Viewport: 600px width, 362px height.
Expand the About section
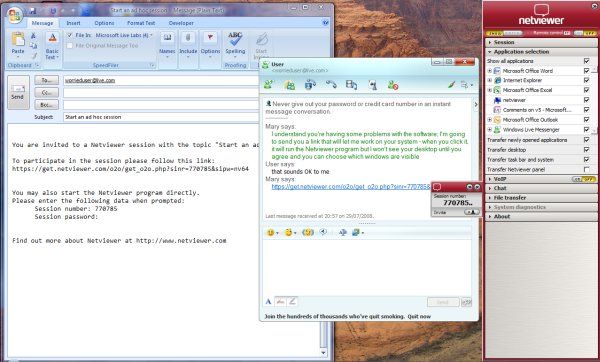pyautogui.click(x=541, y=217)
